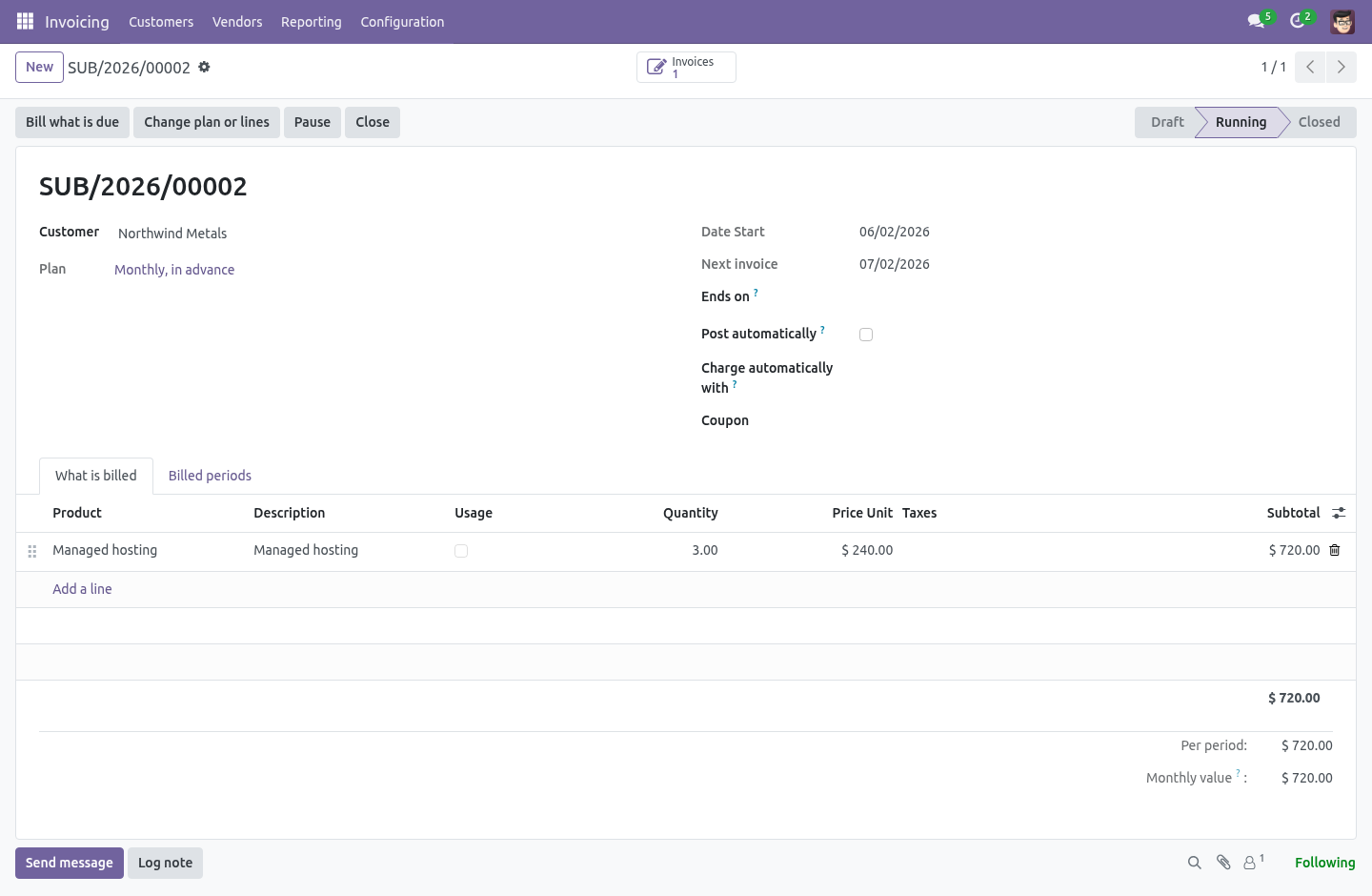Image resolution: width=1372 pixels, height=896 pixels.
Task: Open the Invoices smart button
Action: (x=686, y=67)
